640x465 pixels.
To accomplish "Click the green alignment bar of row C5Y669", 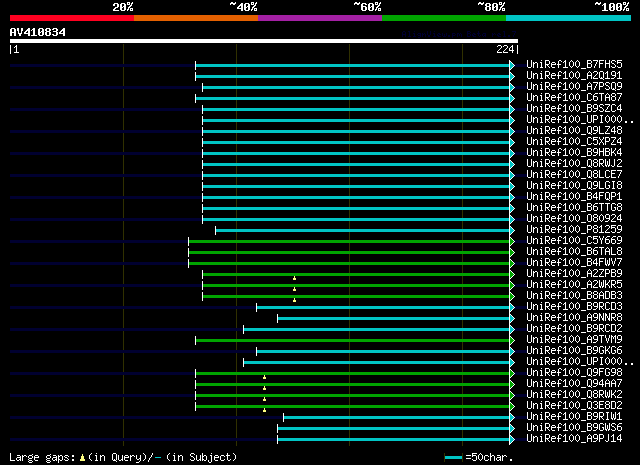I will click(x=349, y=242).
